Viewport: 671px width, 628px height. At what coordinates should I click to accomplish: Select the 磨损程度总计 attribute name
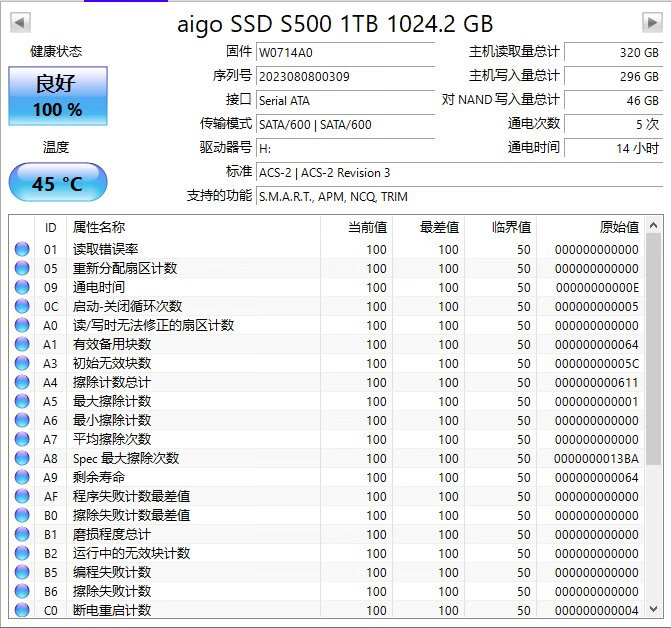(112, 534)
